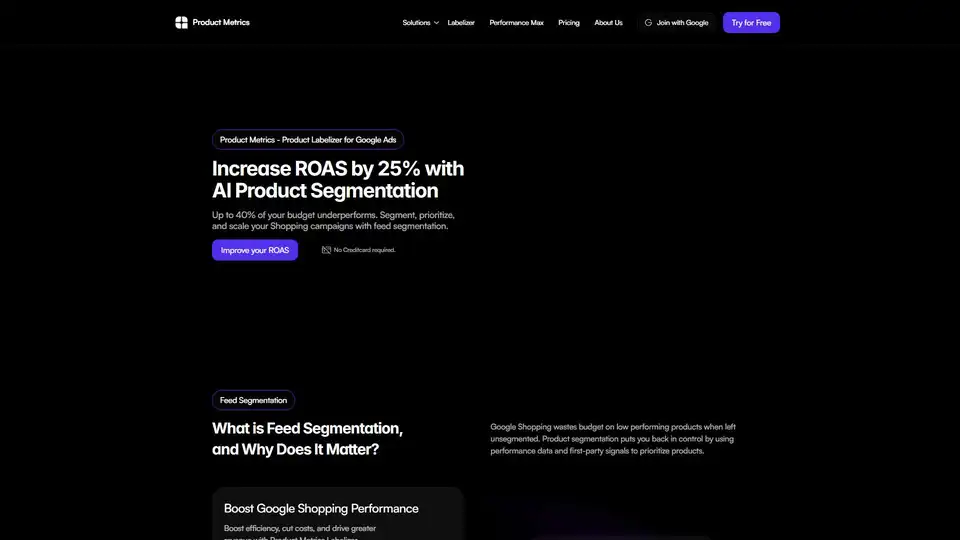Click the Try for Free button
This screenshot has width=960, height=540.
pyautogui.click(x=751, y=23)
